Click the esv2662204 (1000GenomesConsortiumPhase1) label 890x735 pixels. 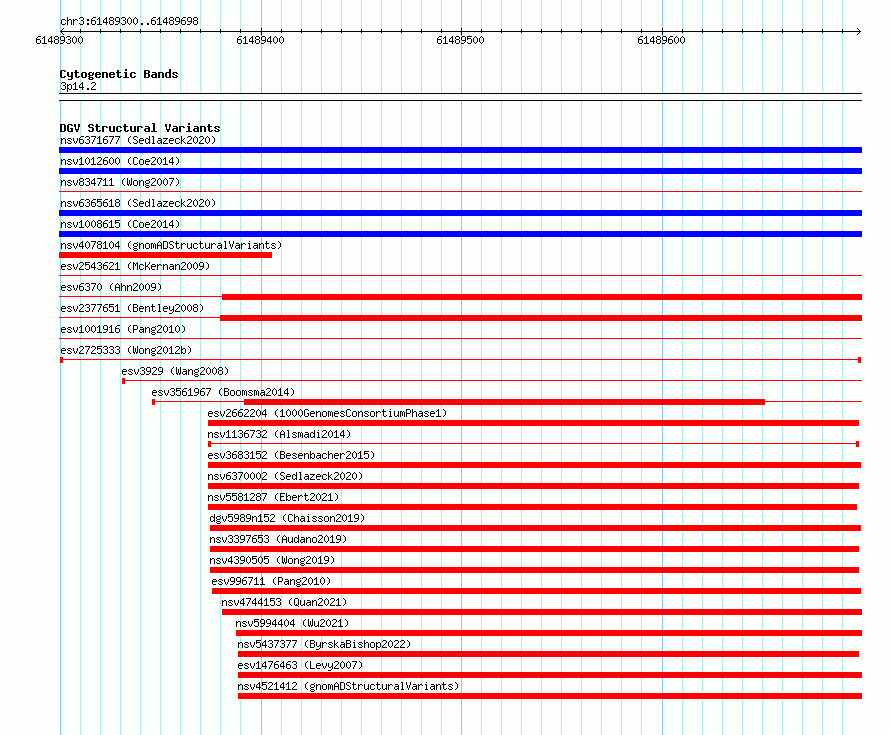[x=327, y=413]
